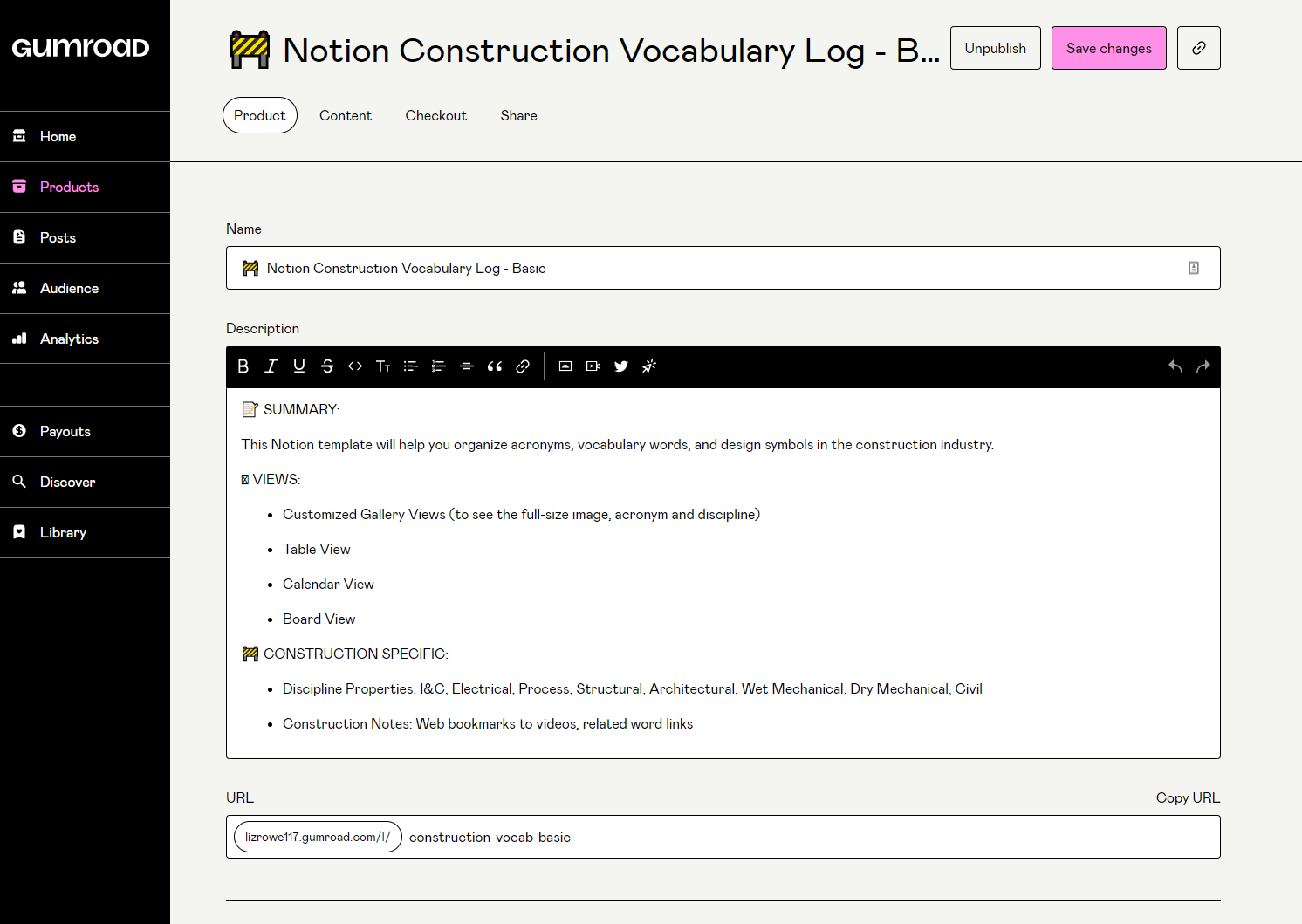Go to Products section
This screenshot has height=924, width=1302.
85,188
